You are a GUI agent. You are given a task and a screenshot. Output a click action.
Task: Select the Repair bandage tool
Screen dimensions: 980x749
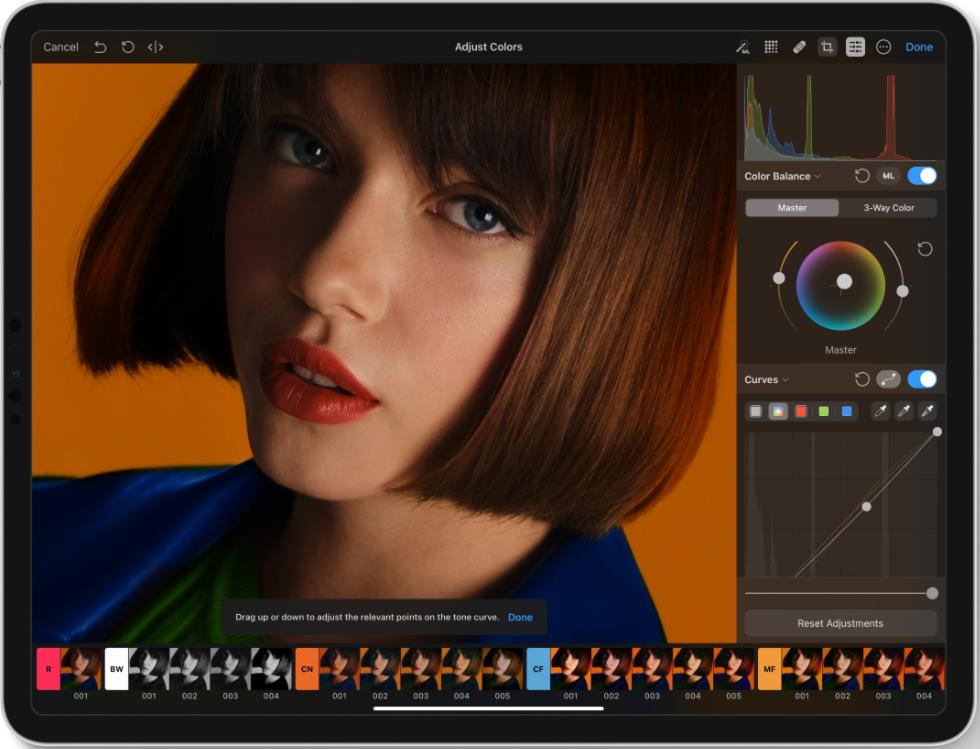799,47
